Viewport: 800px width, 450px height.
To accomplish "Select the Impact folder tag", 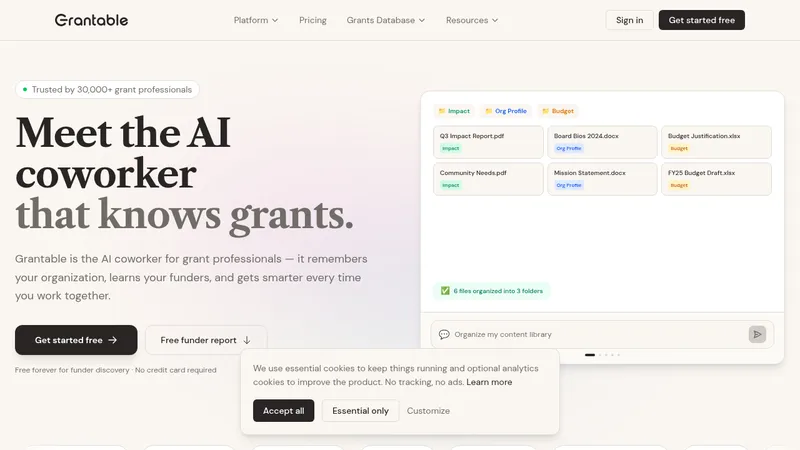I will (454, 111).
